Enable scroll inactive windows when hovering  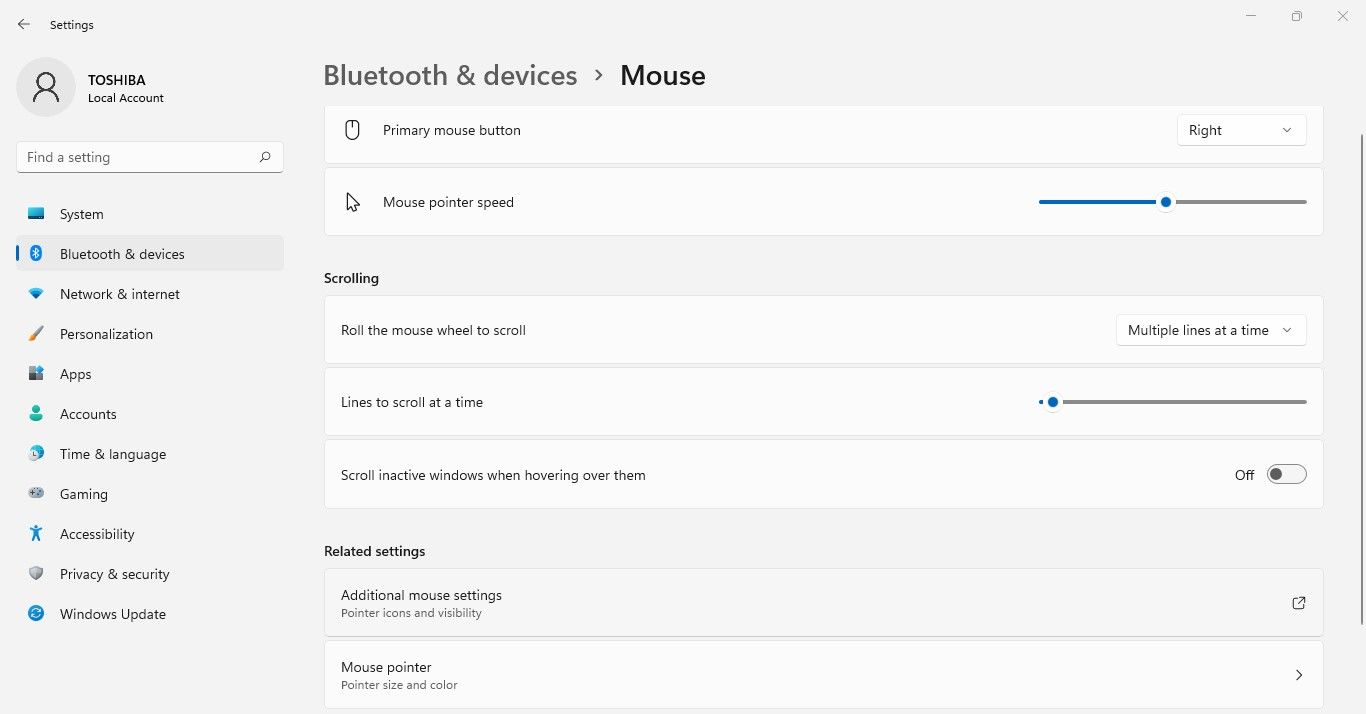[x=1286, y=473]
